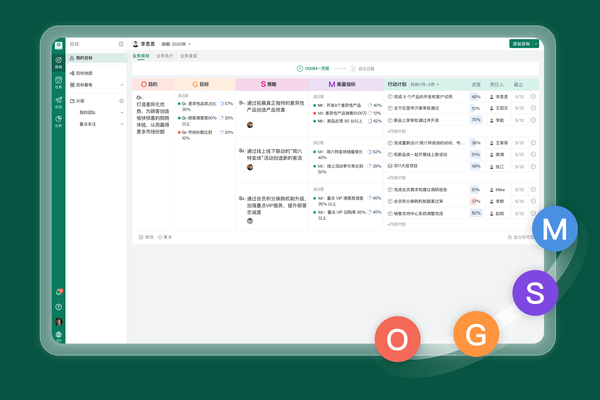Open the paper-plane icon in left rail

[x=58, y=102]
